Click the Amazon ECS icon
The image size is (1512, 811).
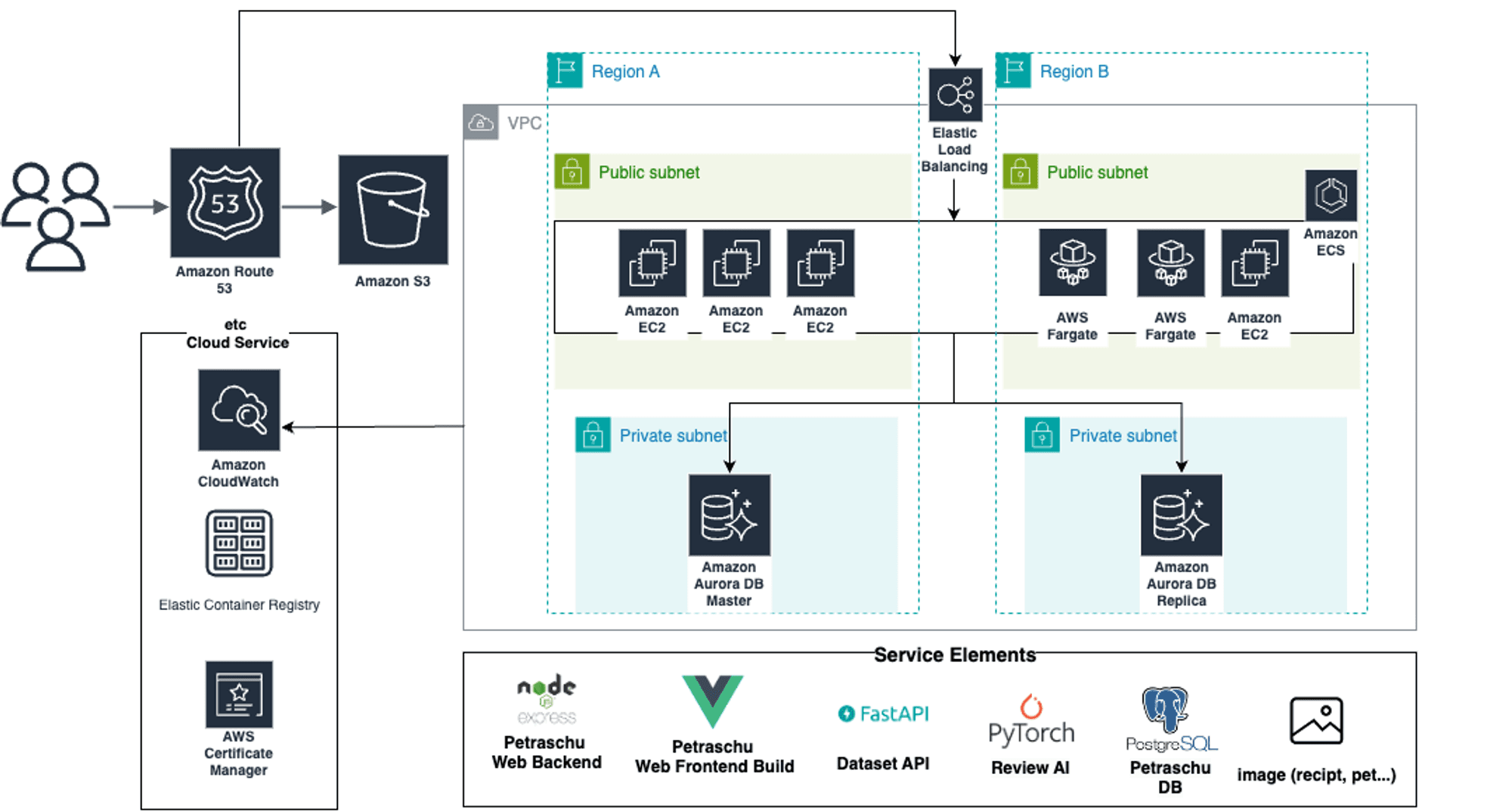(x=1331, y=195)
